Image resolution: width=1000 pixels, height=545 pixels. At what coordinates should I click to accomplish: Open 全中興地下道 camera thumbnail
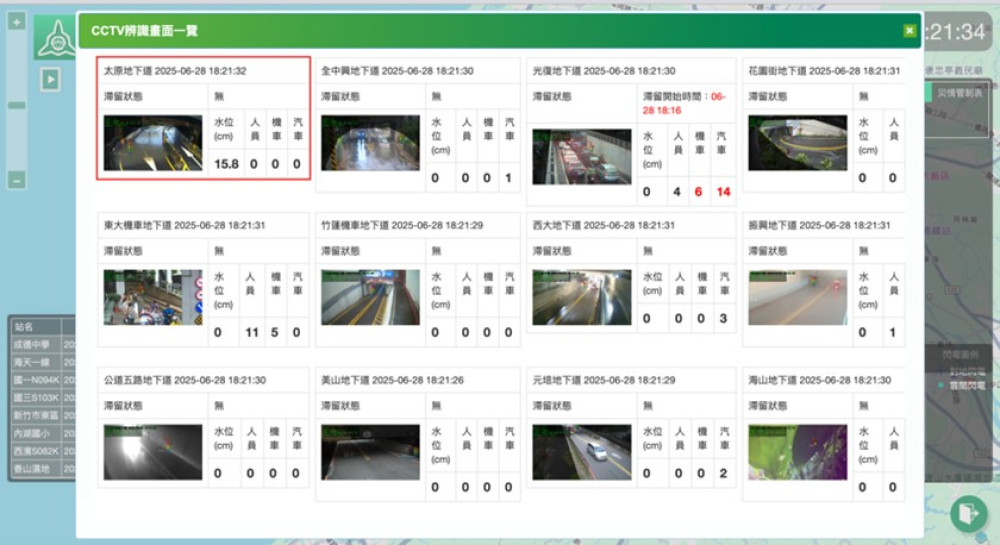click(371, 143)
